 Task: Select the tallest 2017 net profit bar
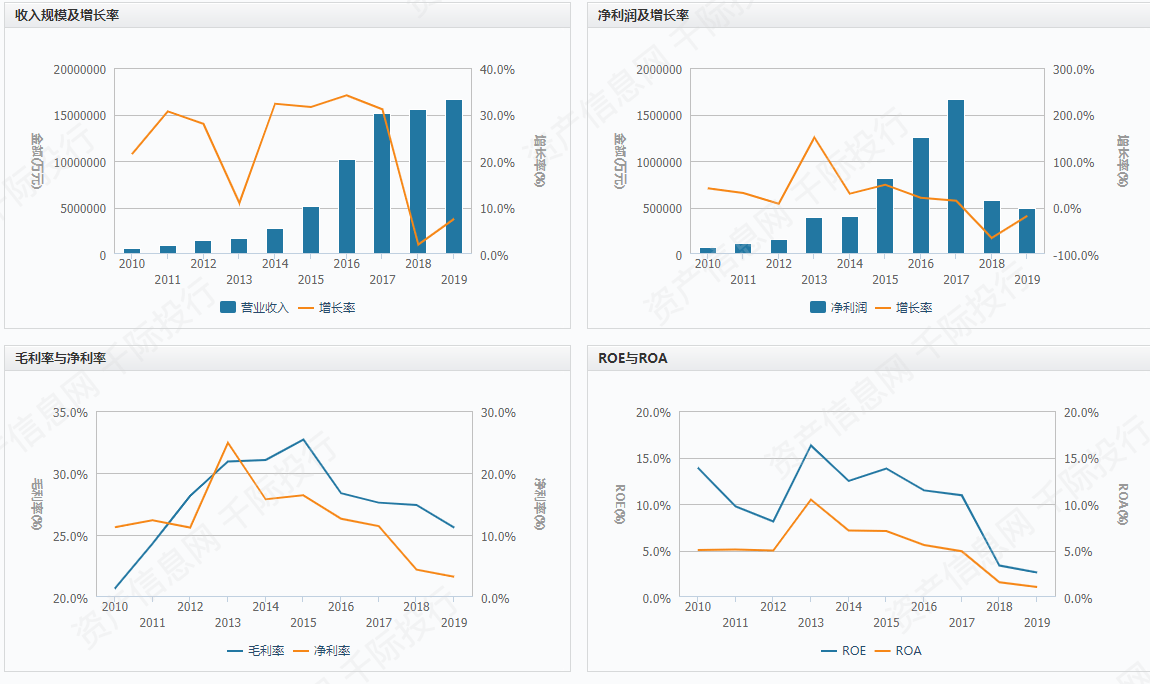tap(956, 177)
